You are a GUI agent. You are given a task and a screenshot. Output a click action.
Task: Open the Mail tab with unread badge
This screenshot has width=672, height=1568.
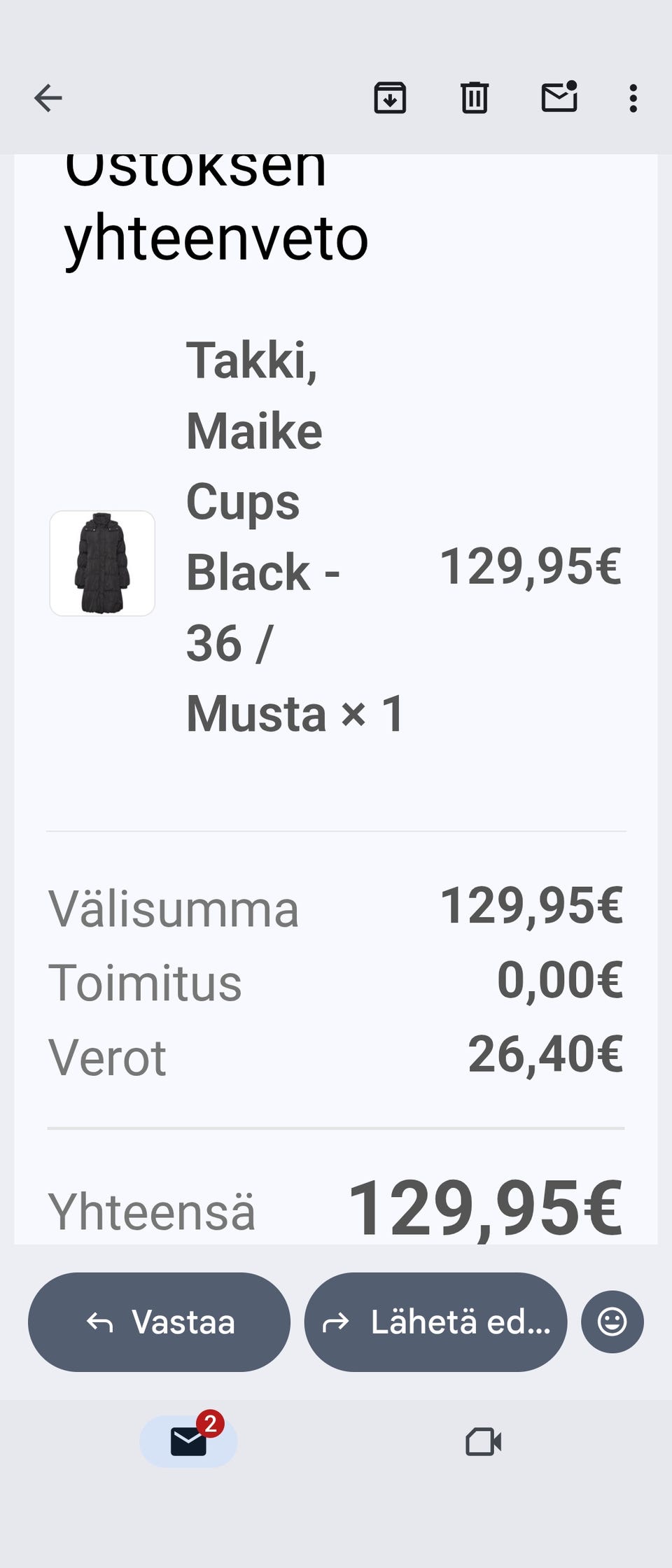tap(189, 1442)
